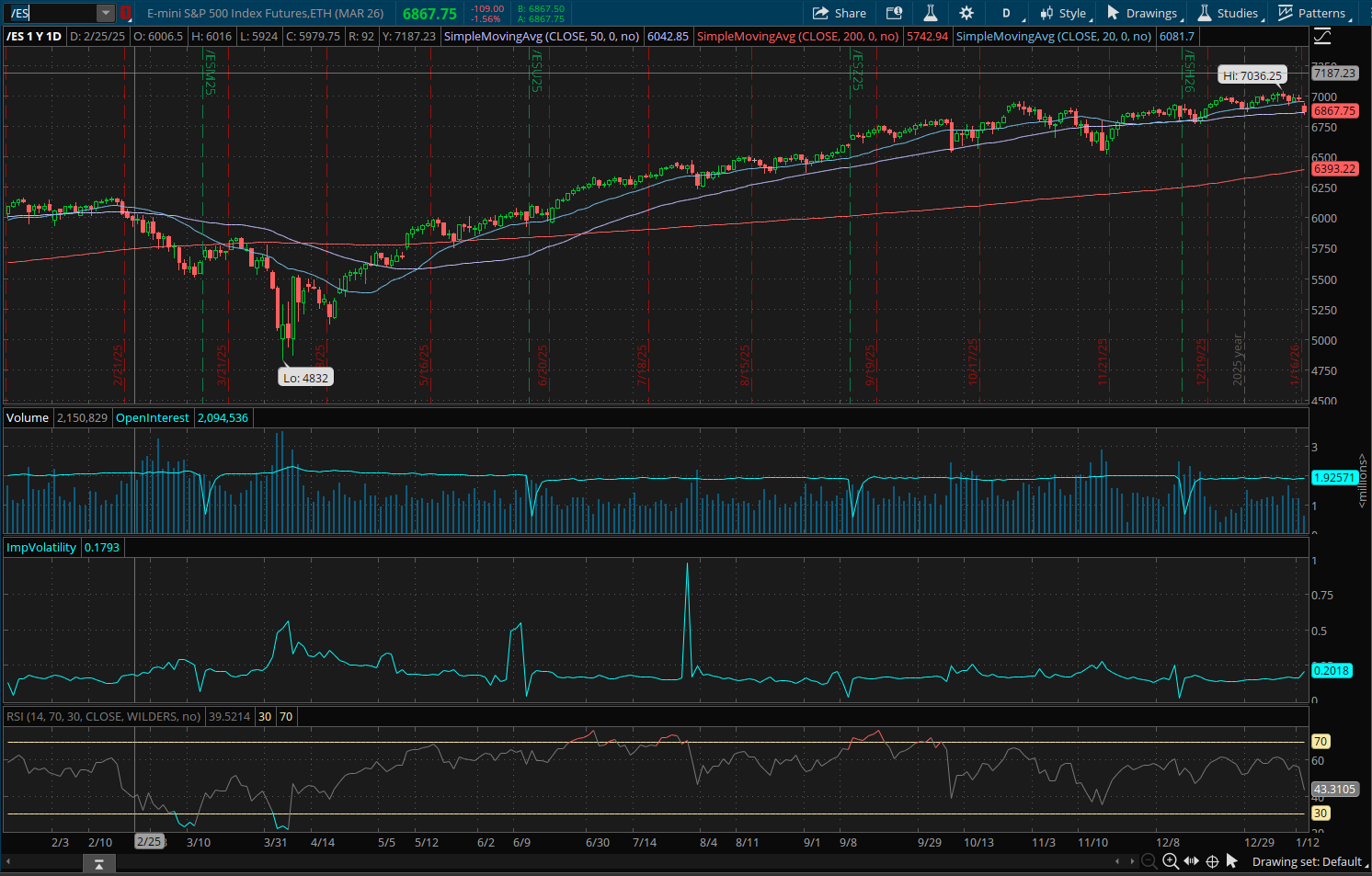1372x876 pixels.
Task: Open the symbol dropdown beside the /ES field
Action: click(104, 13)
